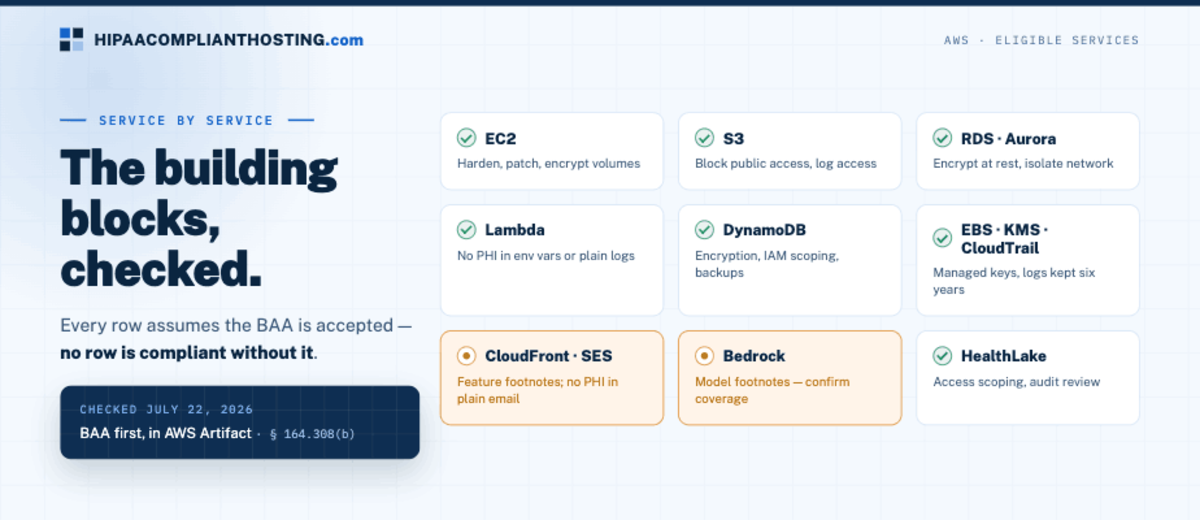1200x520 pixels.
Task: Click 'Model footnotes — confirm coverage' text
Action: (x=771, y=390)
